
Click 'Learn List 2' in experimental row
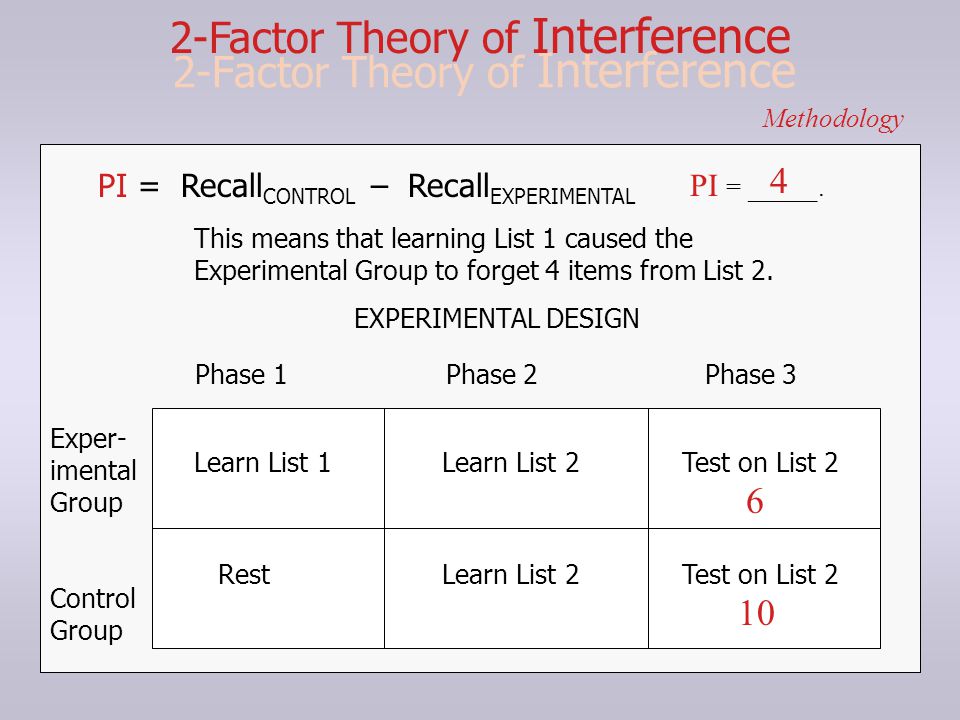coord(510,463)
